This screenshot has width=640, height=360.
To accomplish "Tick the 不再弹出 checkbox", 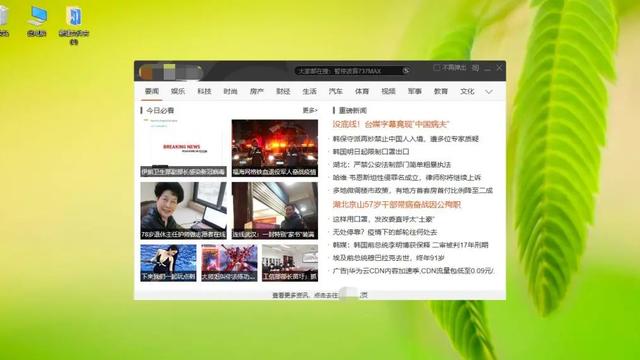I will tap(436, 68).
